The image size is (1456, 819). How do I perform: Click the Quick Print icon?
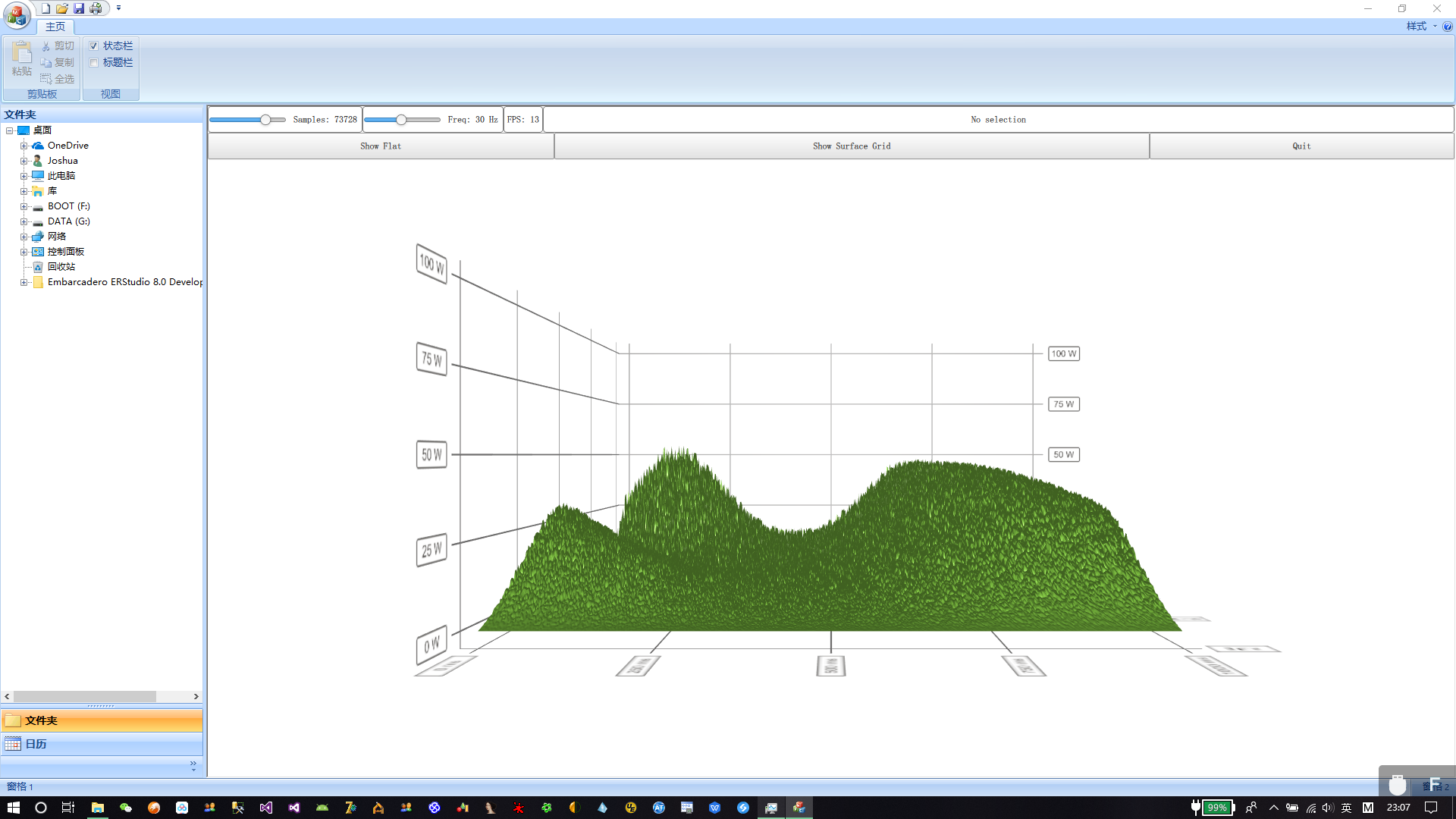pos(96,8)
